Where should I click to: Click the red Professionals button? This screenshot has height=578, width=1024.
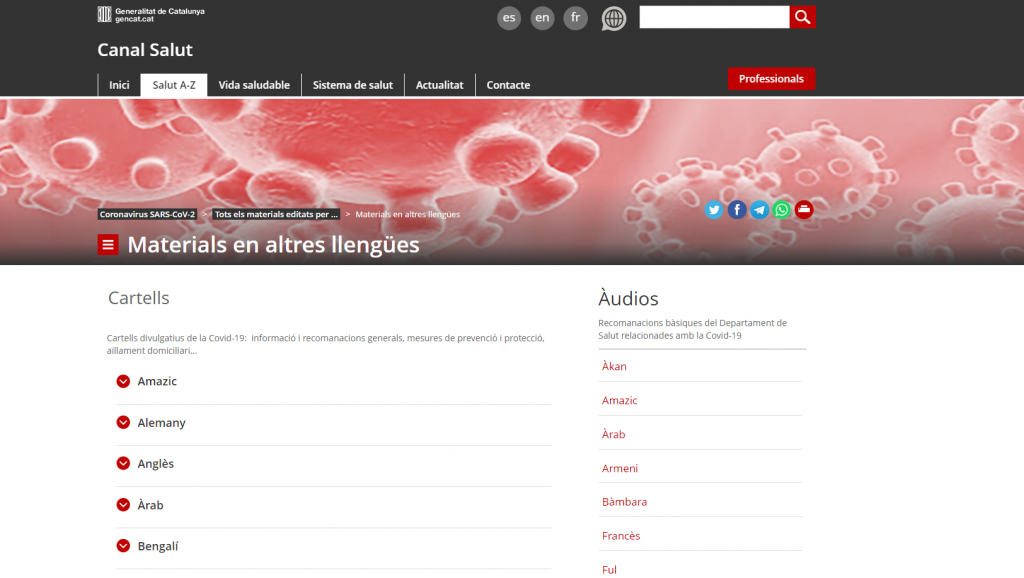(771, 79)
